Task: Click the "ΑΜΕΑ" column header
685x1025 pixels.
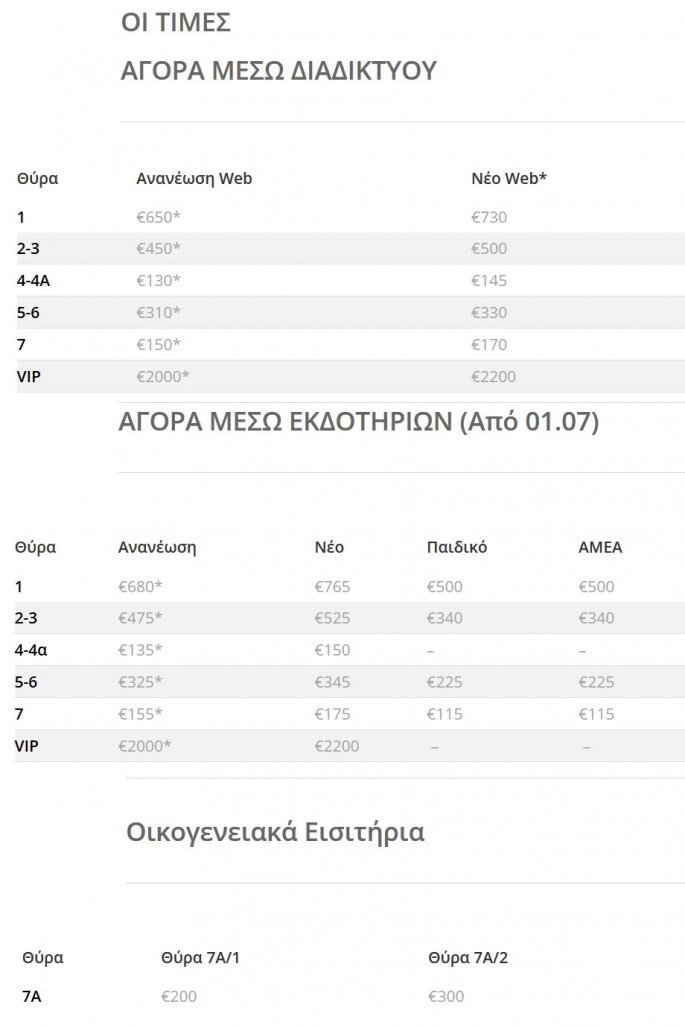Action: (x=600, y=547)
